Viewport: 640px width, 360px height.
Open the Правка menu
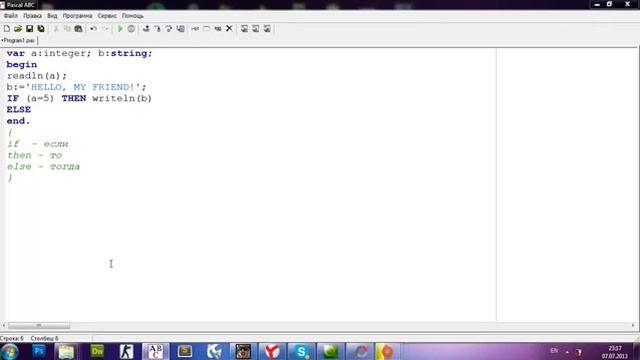point(32,16)
